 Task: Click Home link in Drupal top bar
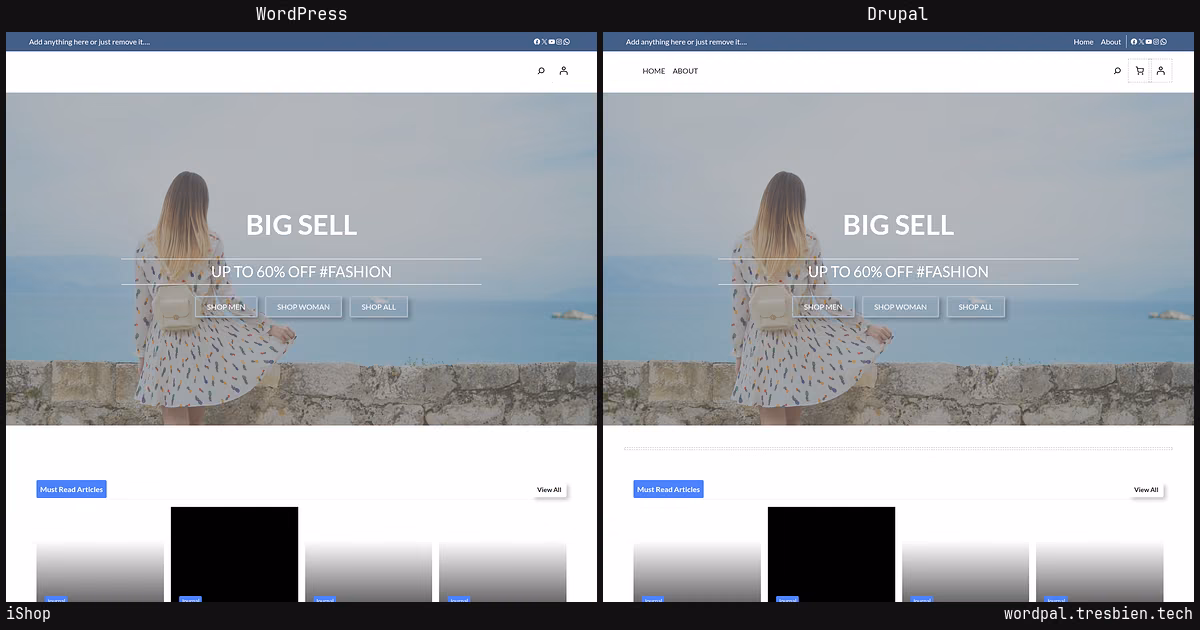[x=1083, y=42]
